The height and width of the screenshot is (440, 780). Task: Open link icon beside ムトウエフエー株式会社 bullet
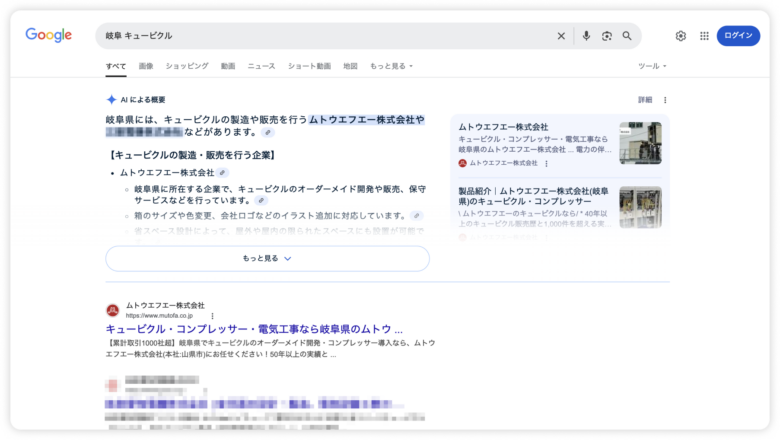click(x=222, y=173)
